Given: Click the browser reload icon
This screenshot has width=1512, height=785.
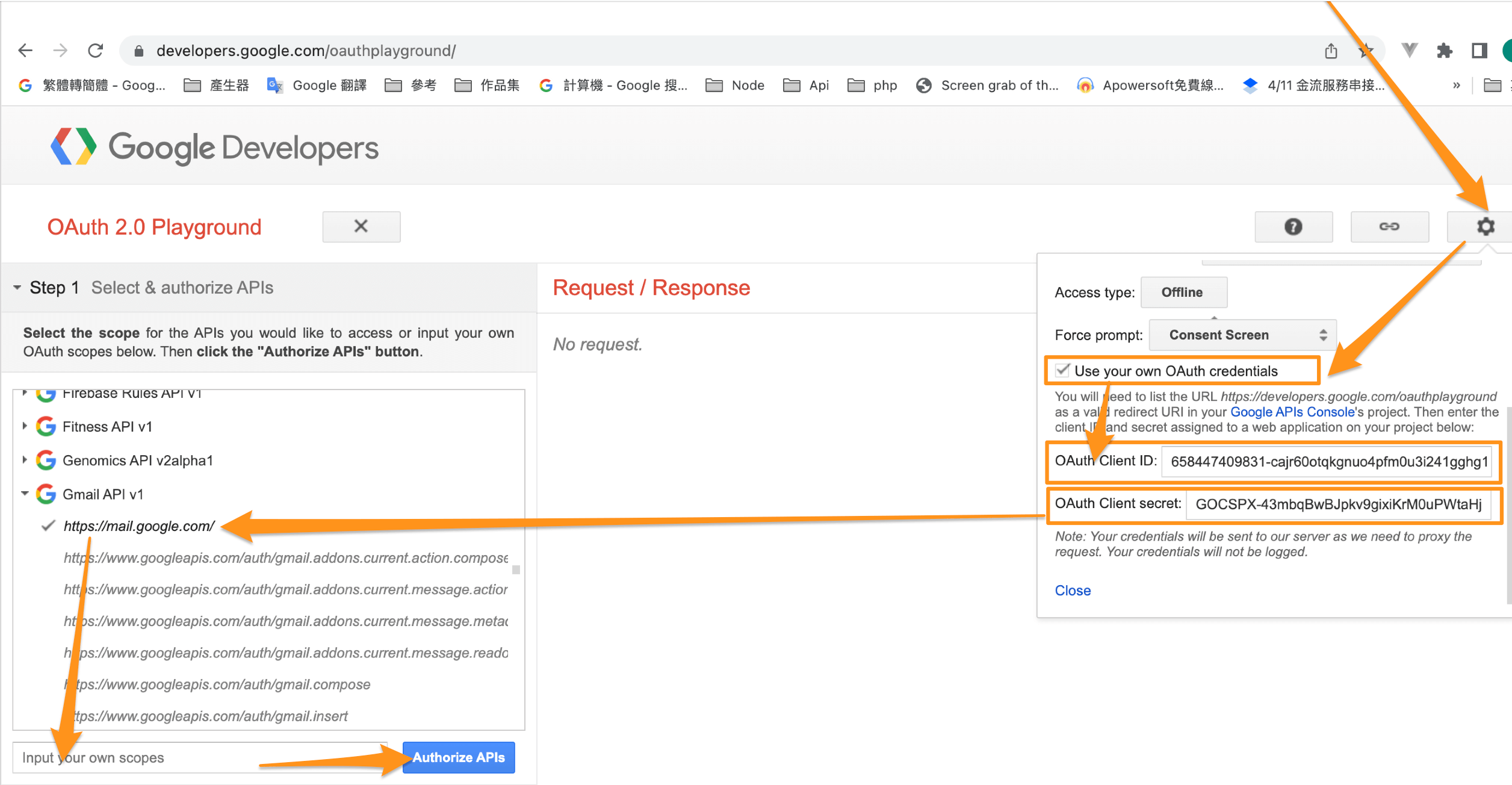Looking at the screenshot, I should click(x=95, y=51).
